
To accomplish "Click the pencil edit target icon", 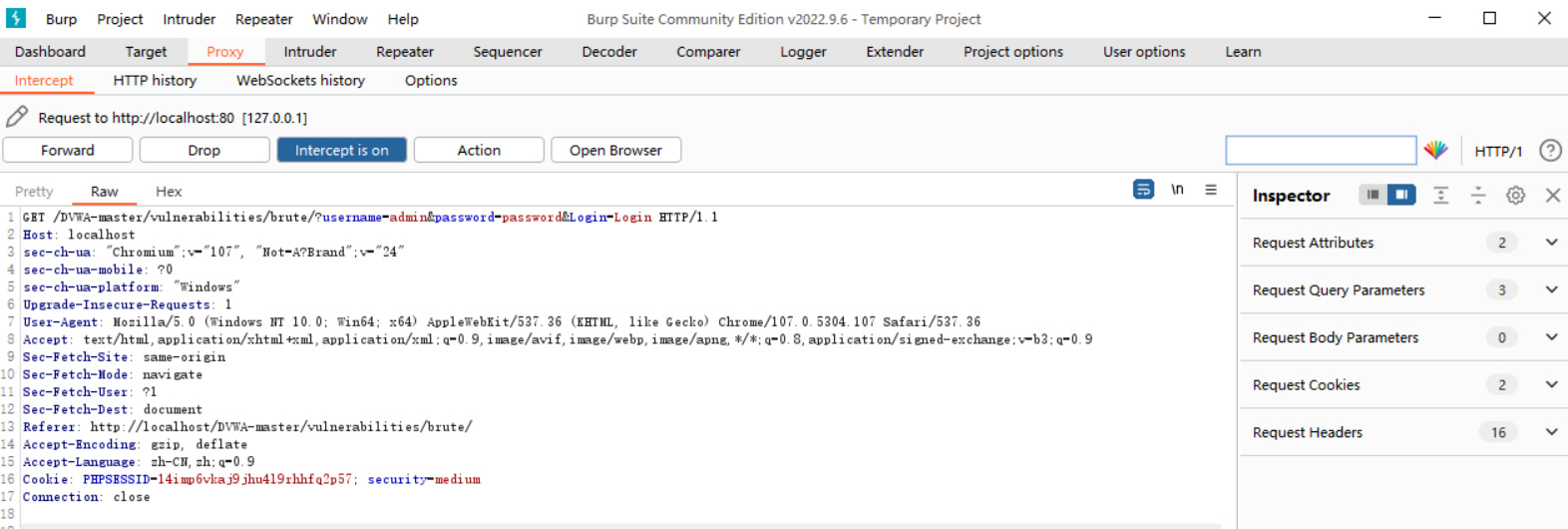I will (x=17, y=117).
